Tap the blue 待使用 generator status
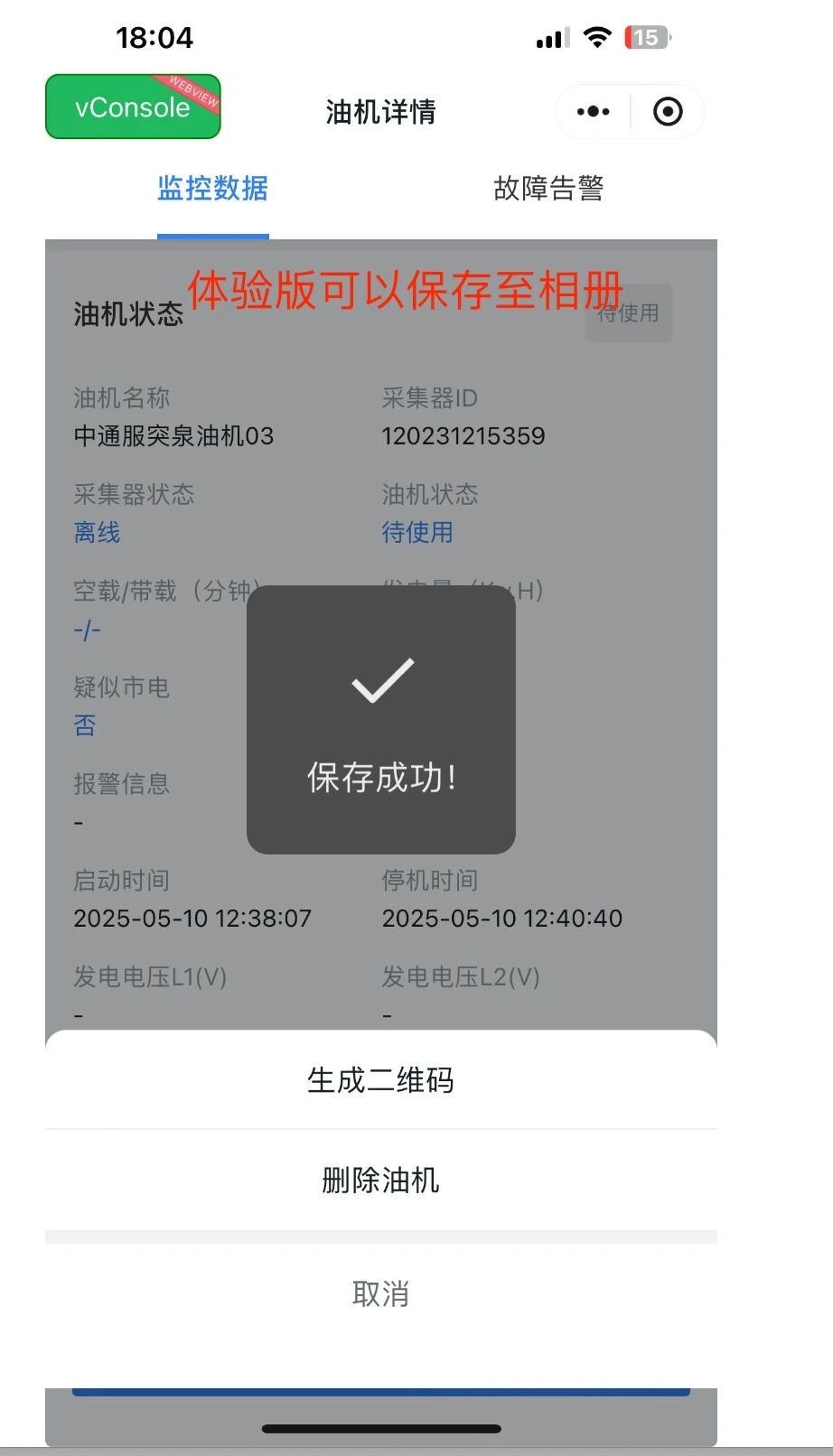Image resolution: width=833 pixels, height=1456 pixels. coord(417,533)
